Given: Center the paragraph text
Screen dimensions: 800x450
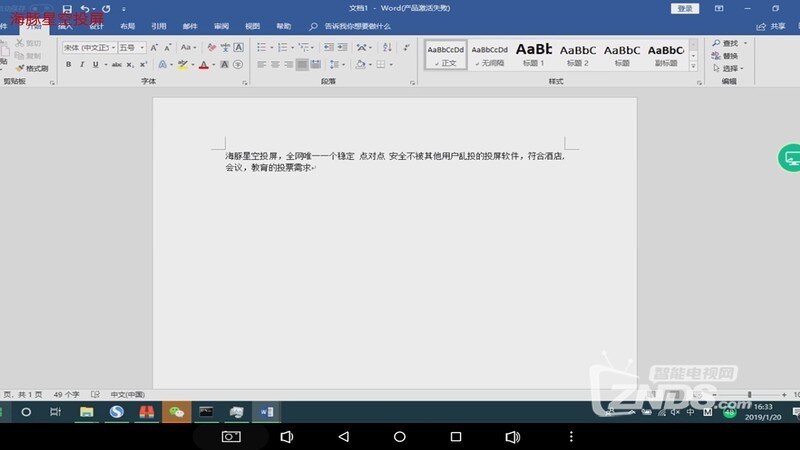Looking at the screenshot, I should 275,64.
